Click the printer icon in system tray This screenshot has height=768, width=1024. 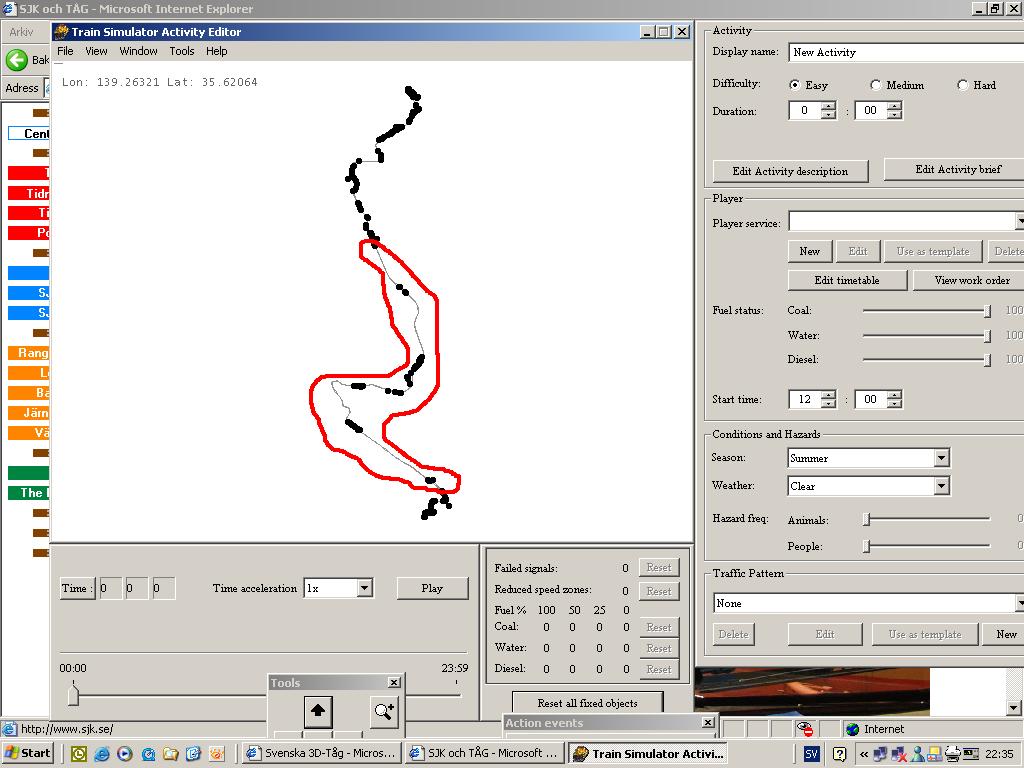[x=953, y=754]
